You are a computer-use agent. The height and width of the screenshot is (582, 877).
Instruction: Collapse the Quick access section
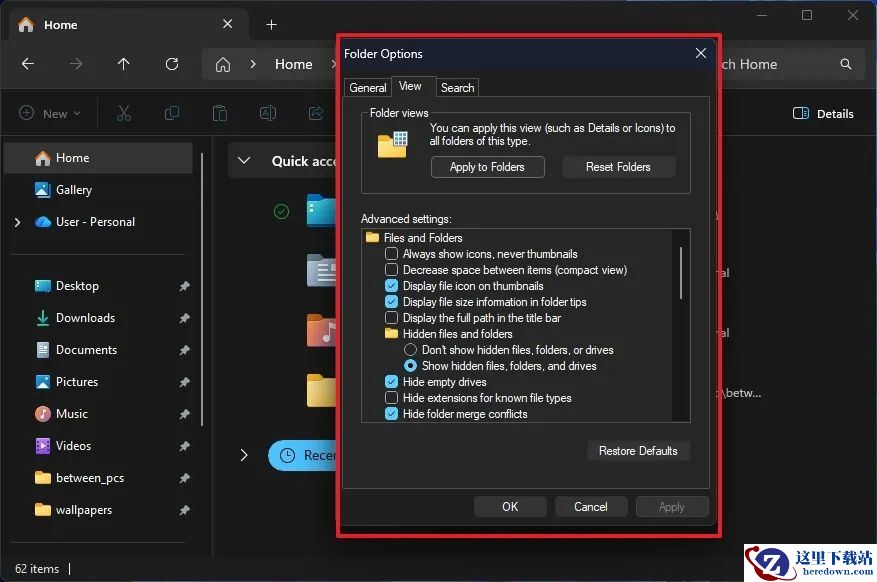coord(243,161)
